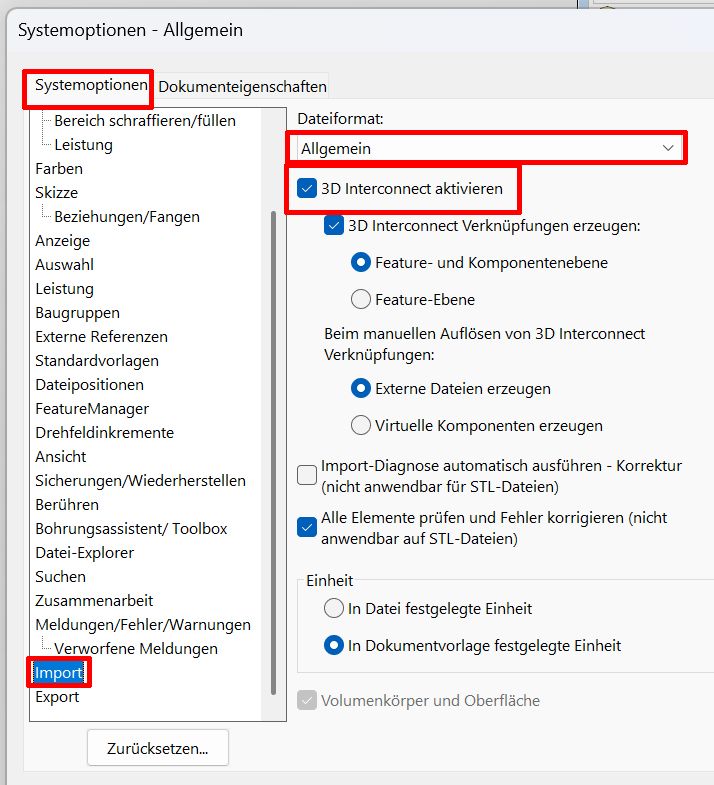Choose Virtuelle Komponenten erzeugen option
714x785 pixels.
tap(361, 426)
